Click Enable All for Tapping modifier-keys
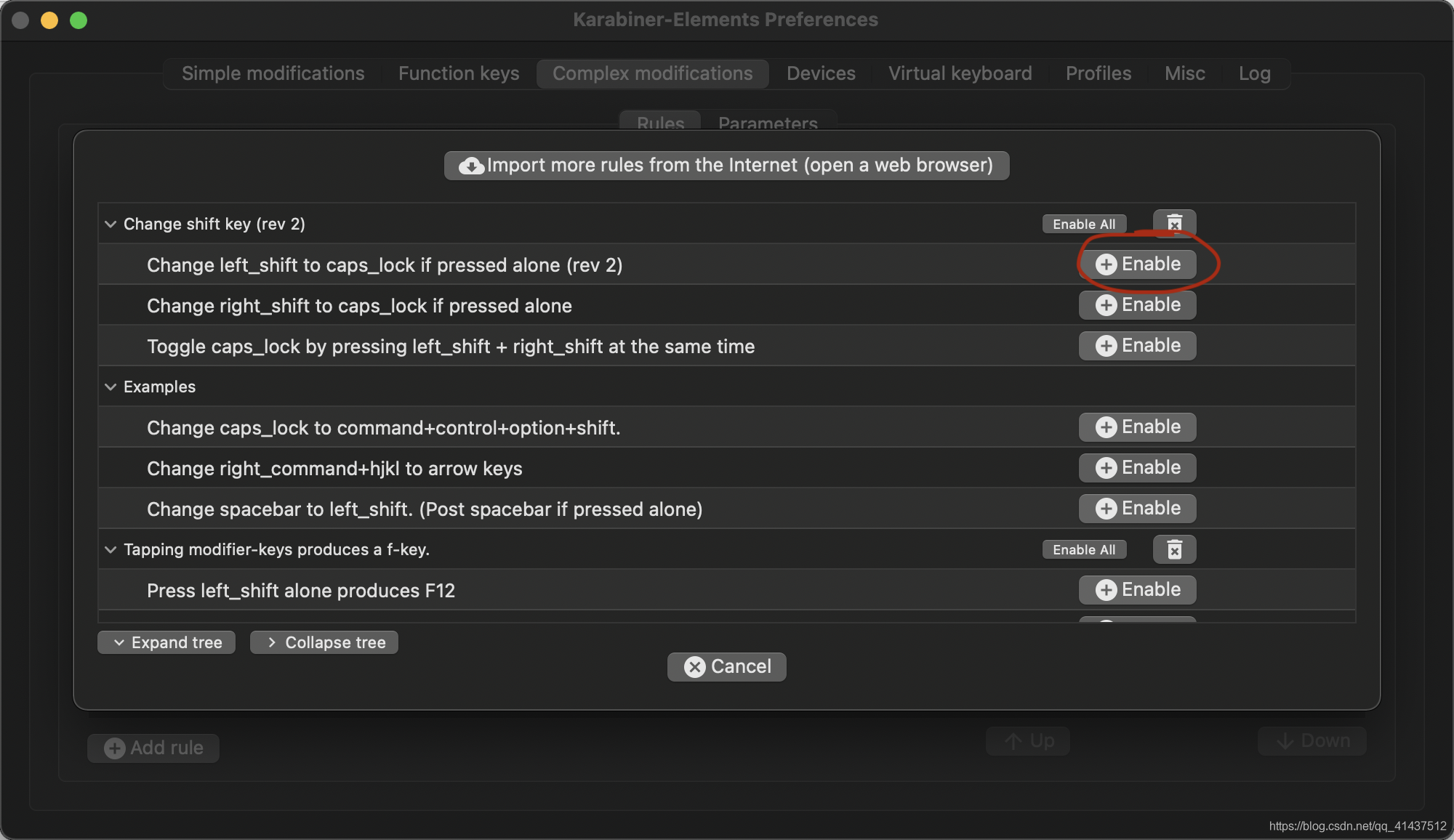 (x=1084, y=549)
